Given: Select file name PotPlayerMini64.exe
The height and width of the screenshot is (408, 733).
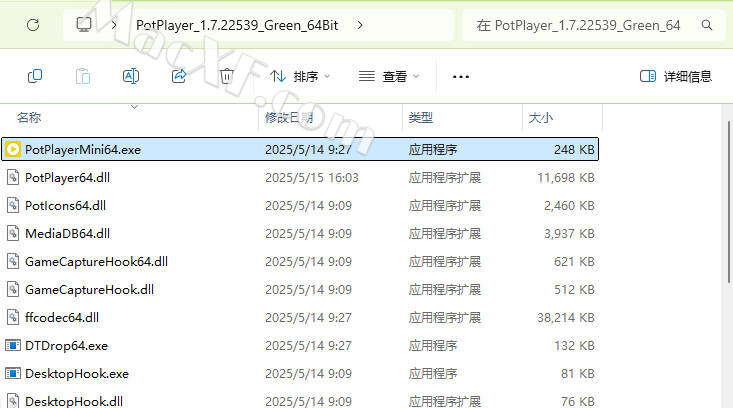Looking at the screenshot, I should 83,150.
